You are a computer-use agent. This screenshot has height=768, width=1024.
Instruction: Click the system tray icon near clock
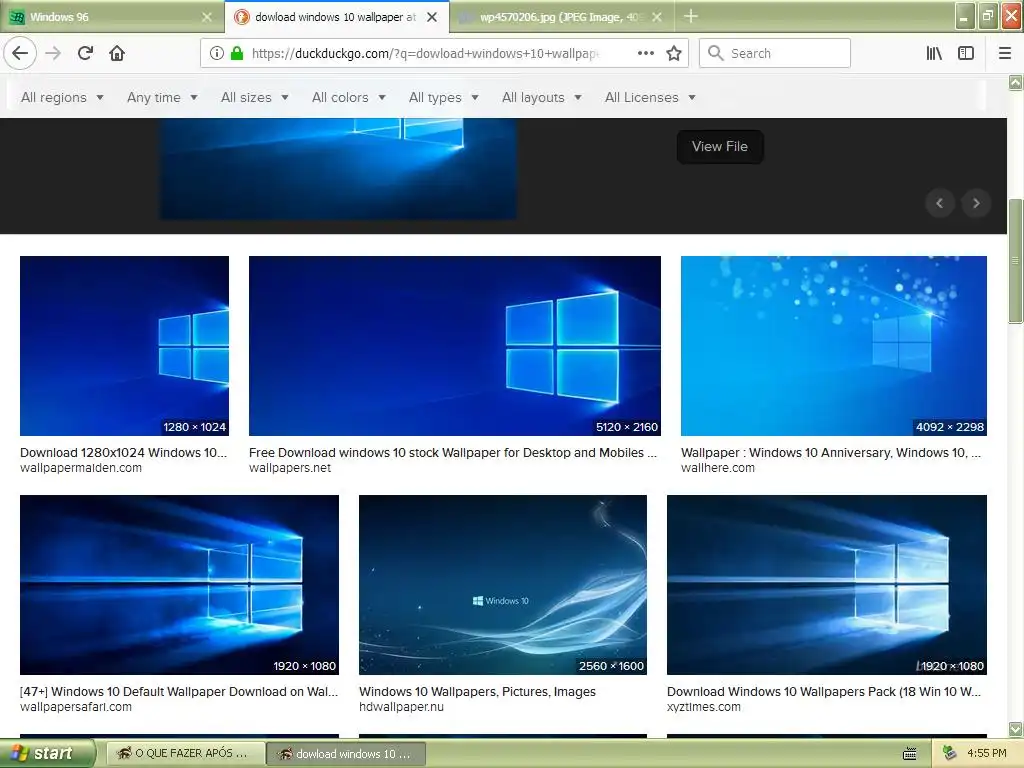click(950, 753)
